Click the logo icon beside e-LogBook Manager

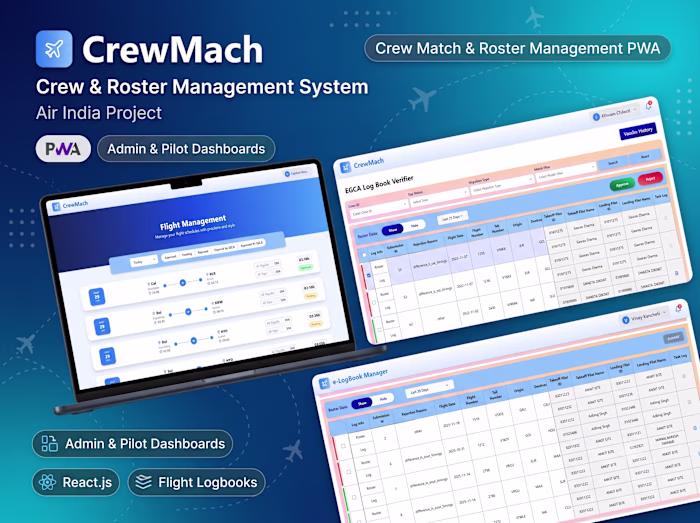click(x=324, y=384)
